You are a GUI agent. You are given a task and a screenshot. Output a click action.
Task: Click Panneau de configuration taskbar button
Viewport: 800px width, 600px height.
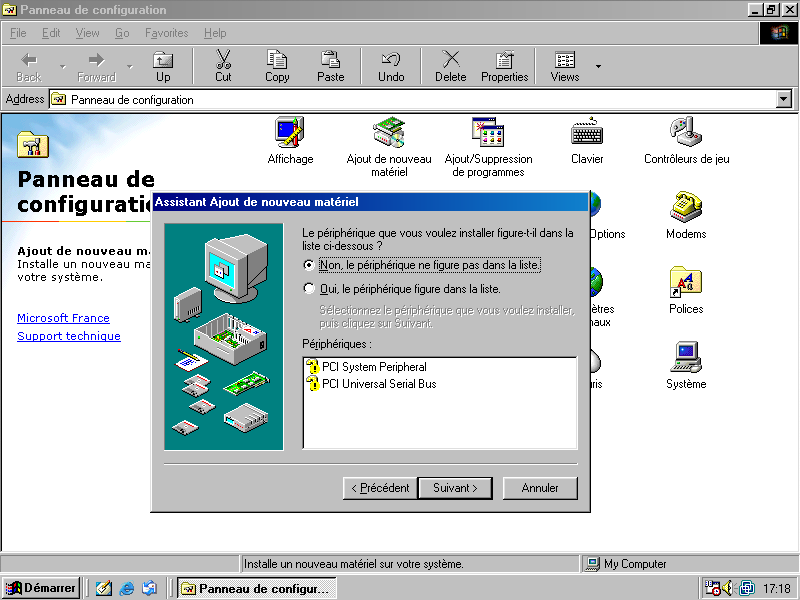257,588
